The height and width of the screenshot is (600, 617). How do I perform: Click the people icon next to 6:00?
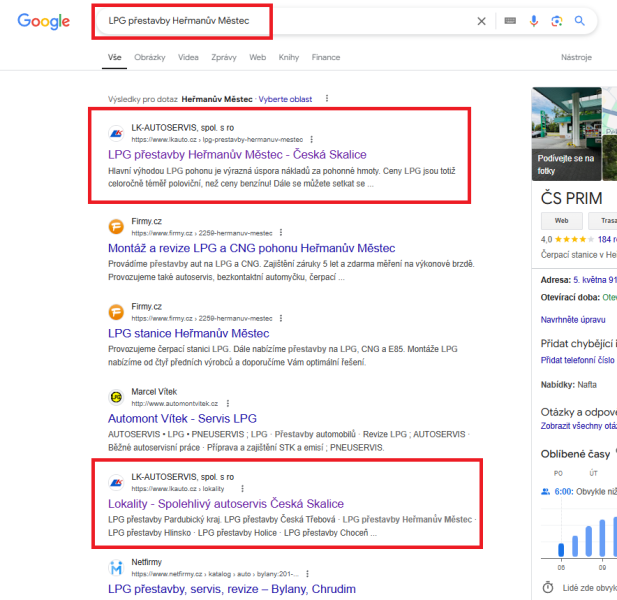[545, 491]
